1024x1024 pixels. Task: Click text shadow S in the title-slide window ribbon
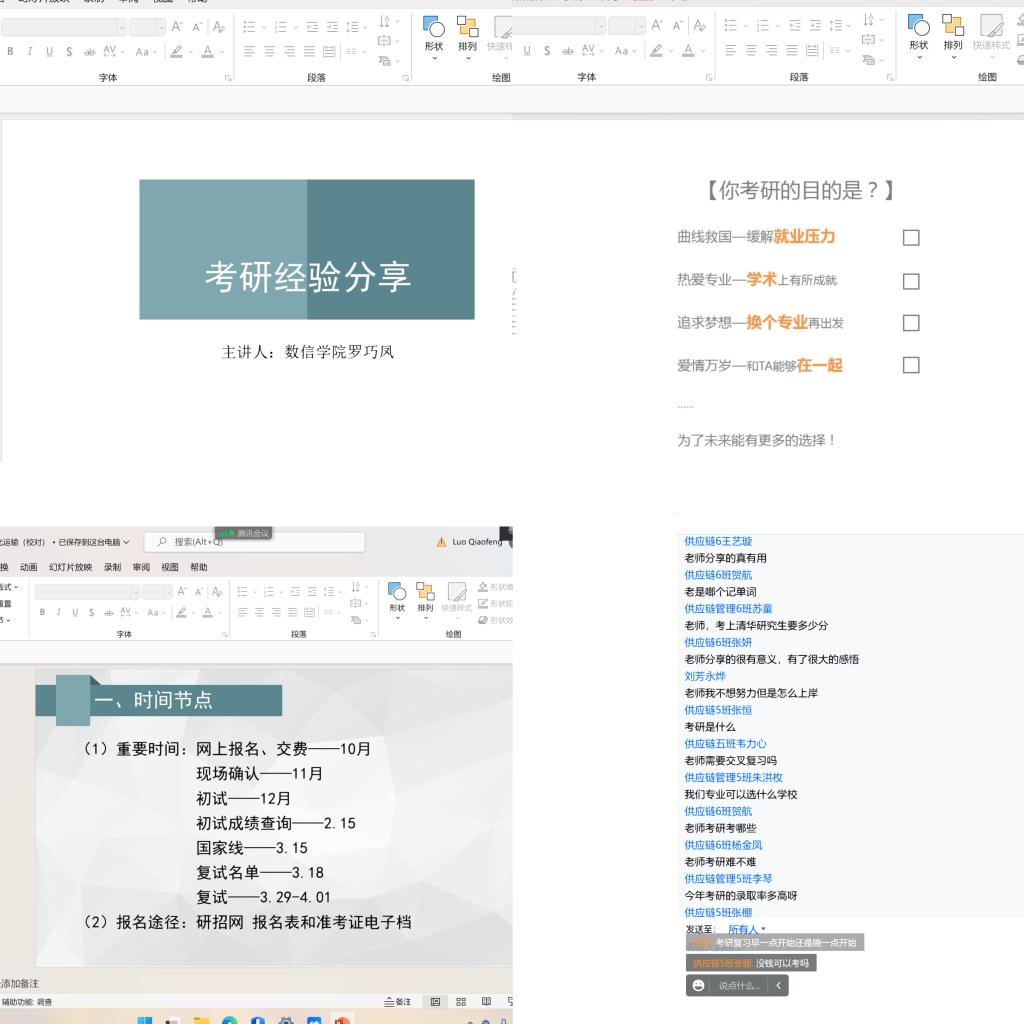pyautogui.click(x=69, y=51)
